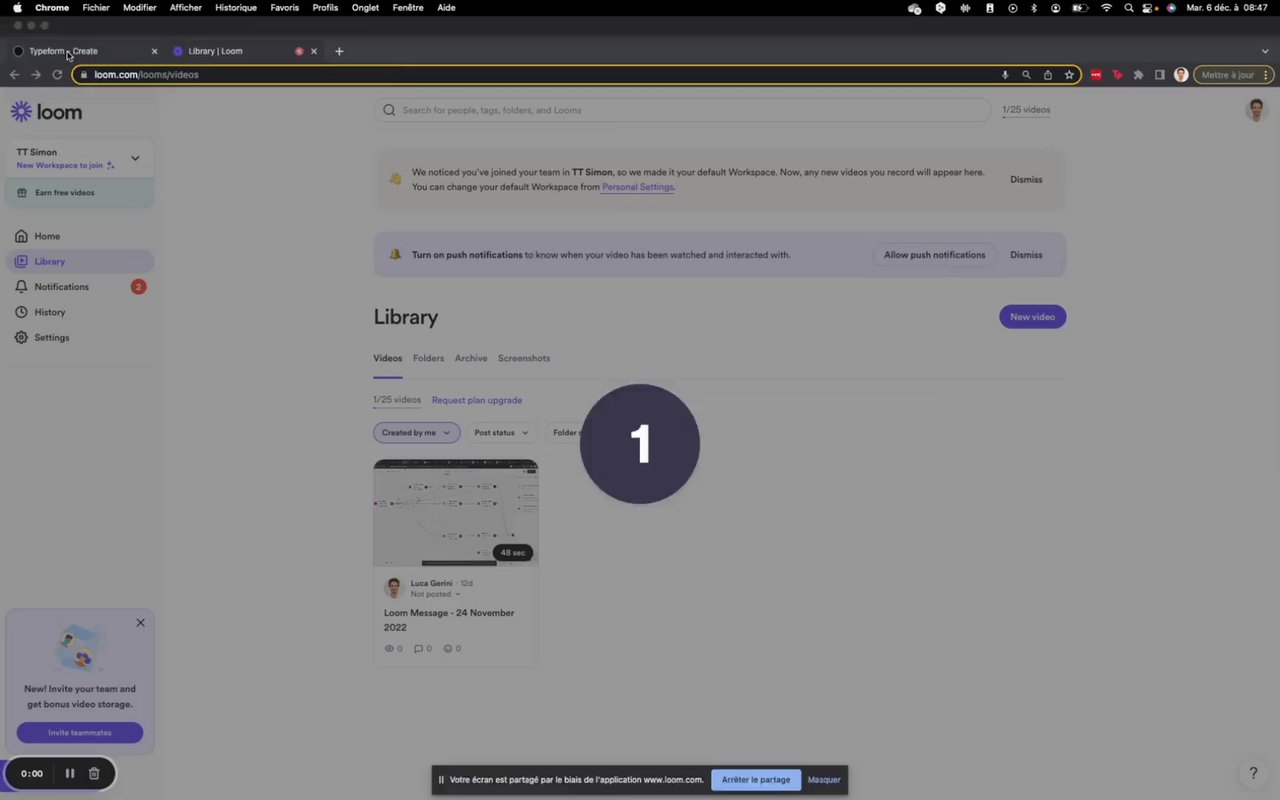Open the Fichier menu
The image size is (1280, 800).
(x=96, y=8)
